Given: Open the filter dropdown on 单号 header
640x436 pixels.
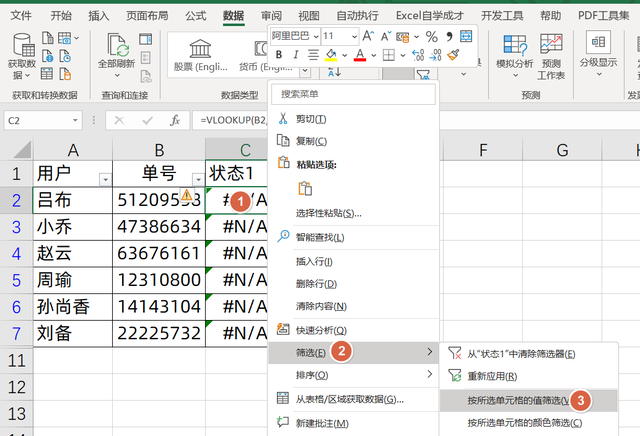Looking at the screenshot, I should point(196,178).
